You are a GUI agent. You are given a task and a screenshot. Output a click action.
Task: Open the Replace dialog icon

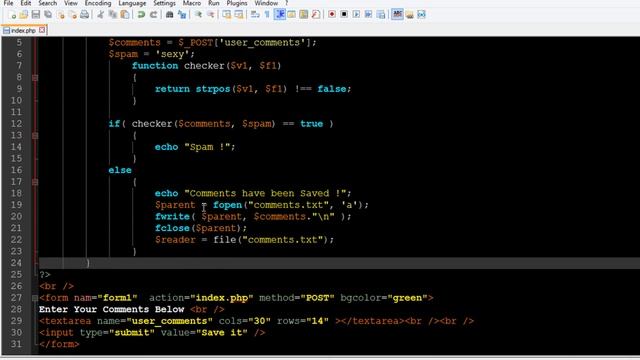click(182, 15)
